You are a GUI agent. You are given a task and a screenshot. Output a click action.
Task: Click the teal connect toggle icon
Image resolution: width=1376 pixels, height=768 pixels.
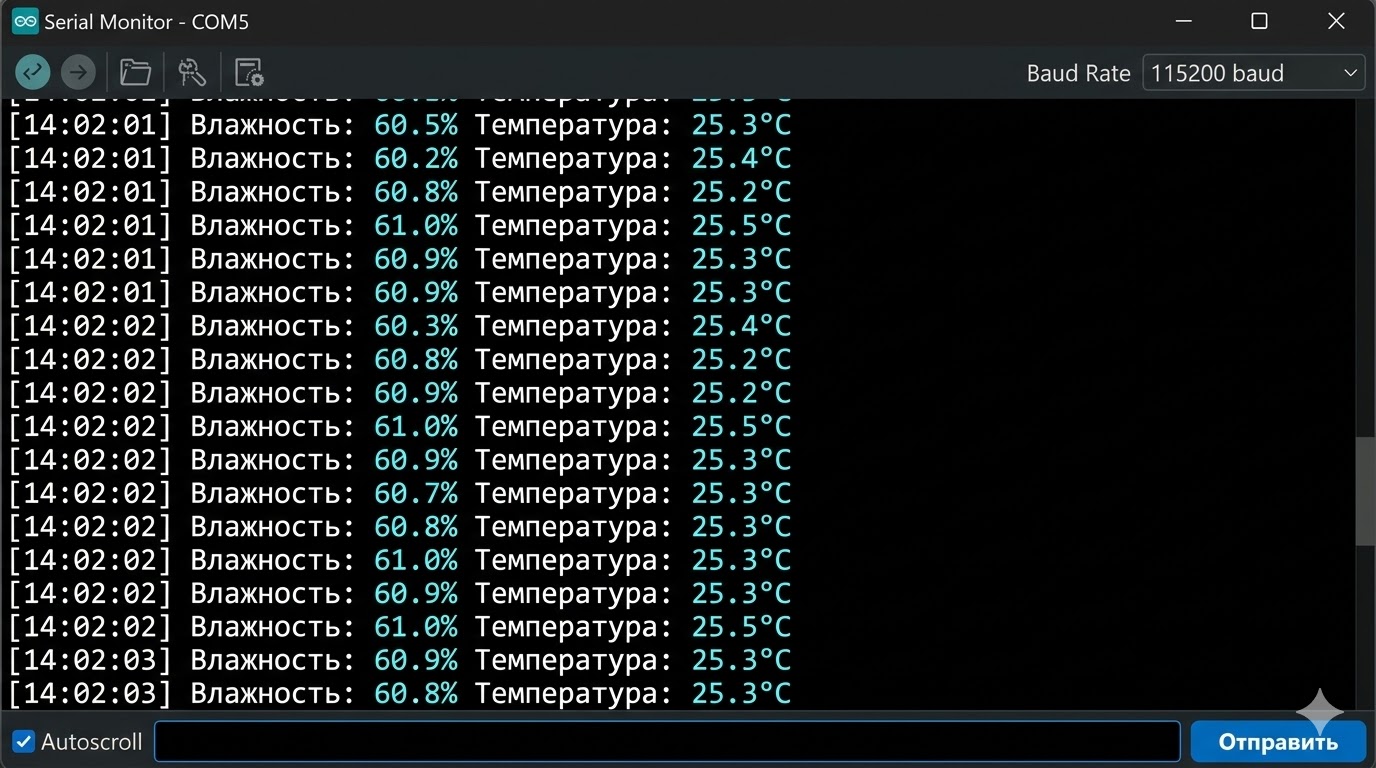pyautogui.click(x=33, y=72)
